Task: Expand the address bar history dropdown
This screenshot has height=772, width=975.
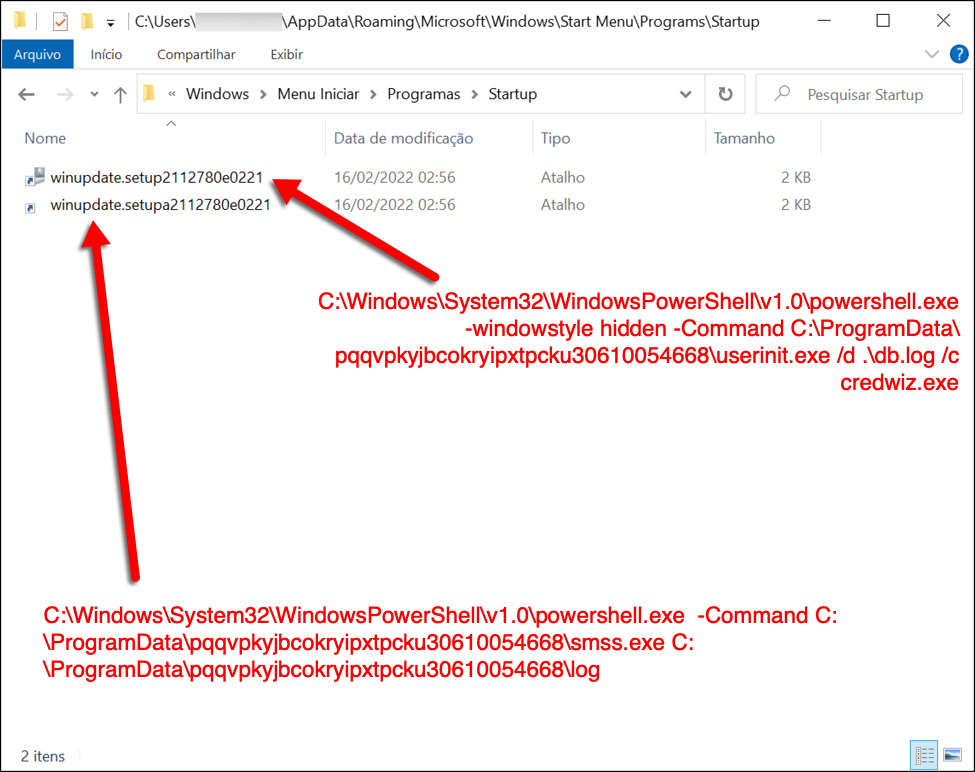Action: coord(685,95)
